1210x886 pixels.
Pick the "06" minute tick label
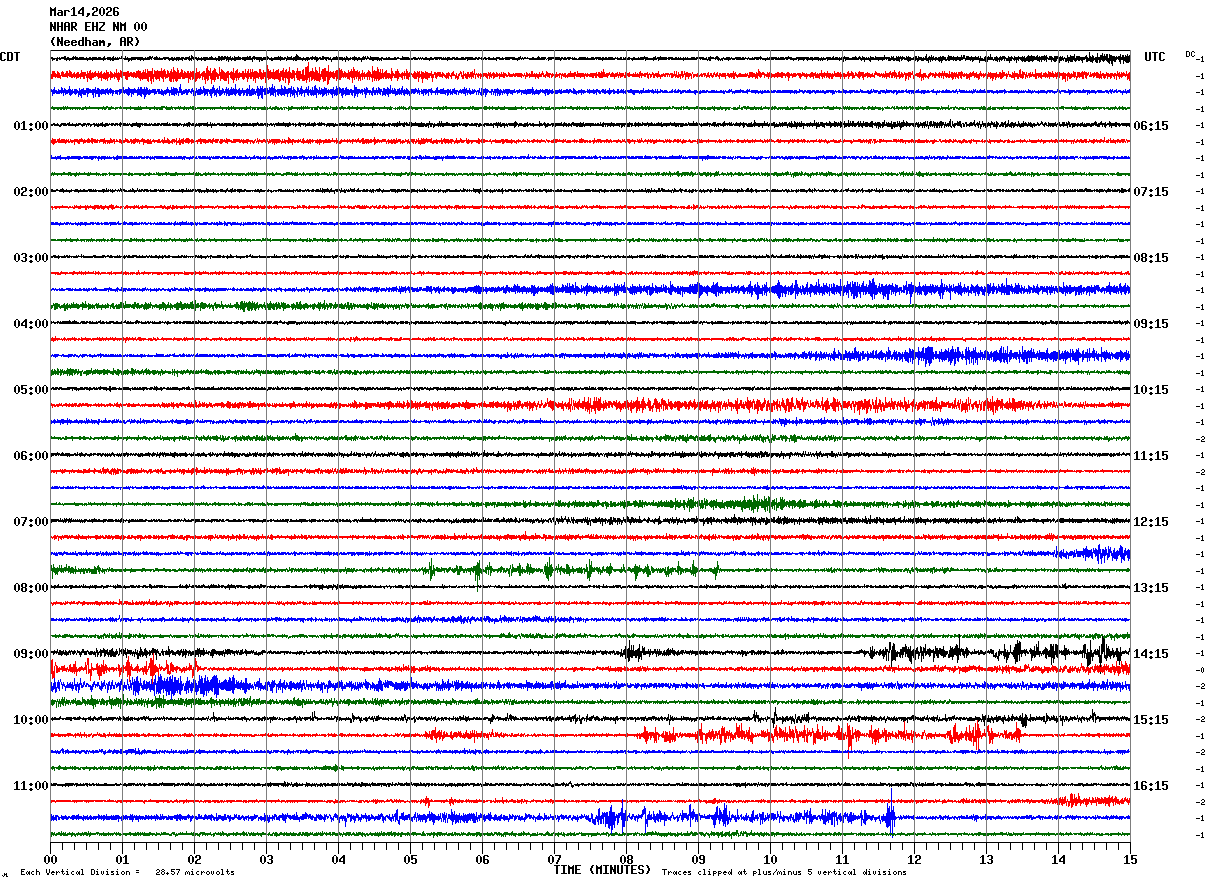[482, 860]
